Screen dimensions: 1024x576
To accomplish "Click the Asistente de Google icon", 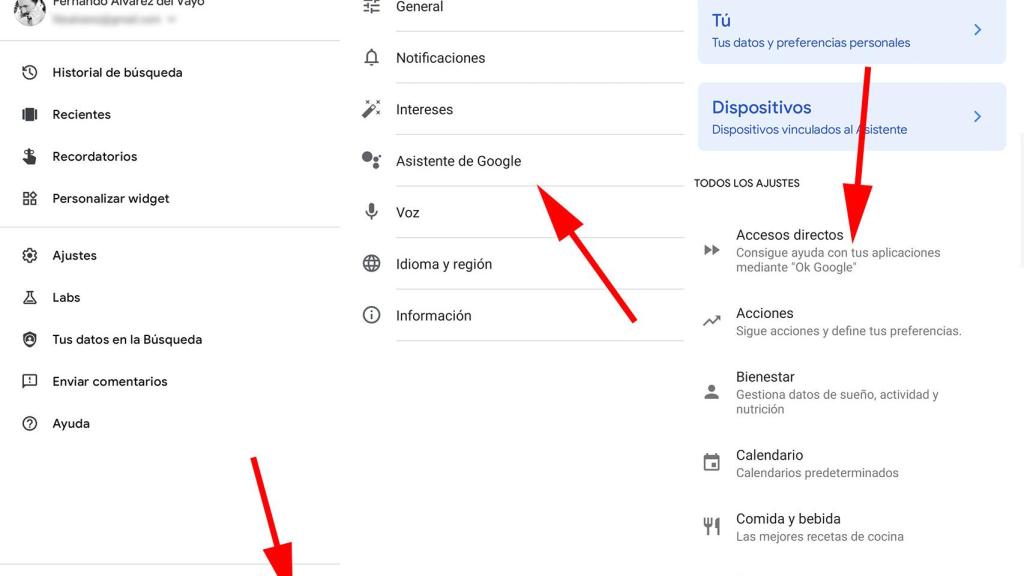I will (372, 161).
